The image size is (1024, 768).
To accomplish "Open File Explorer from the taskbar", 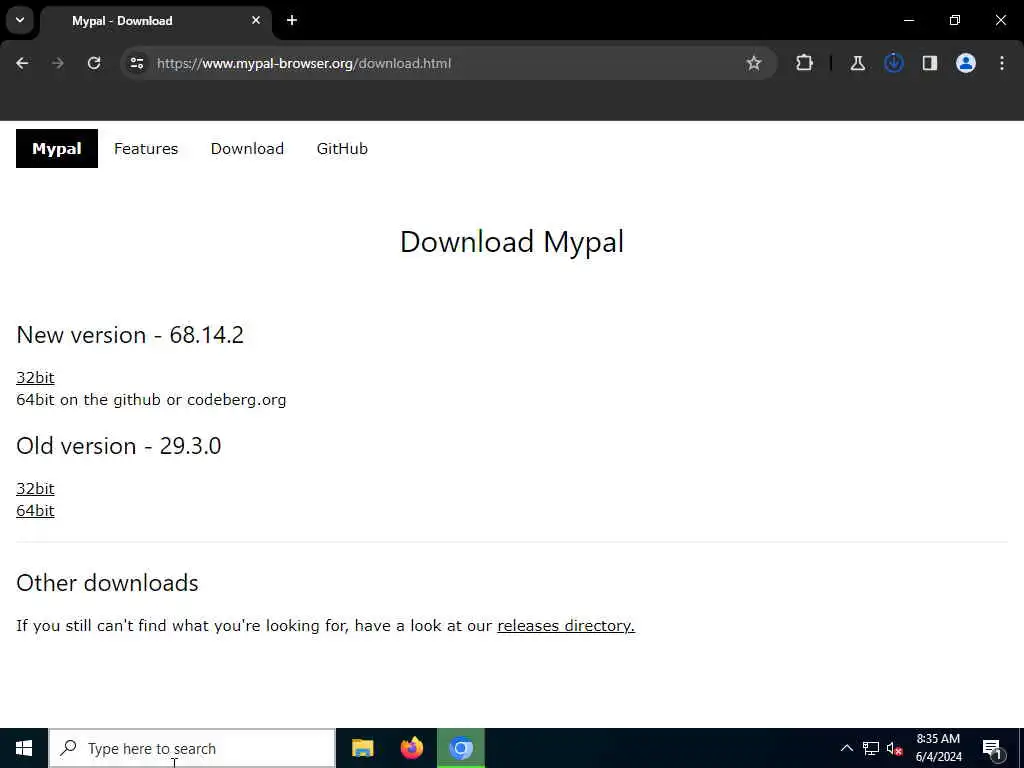I will point(362,748).
